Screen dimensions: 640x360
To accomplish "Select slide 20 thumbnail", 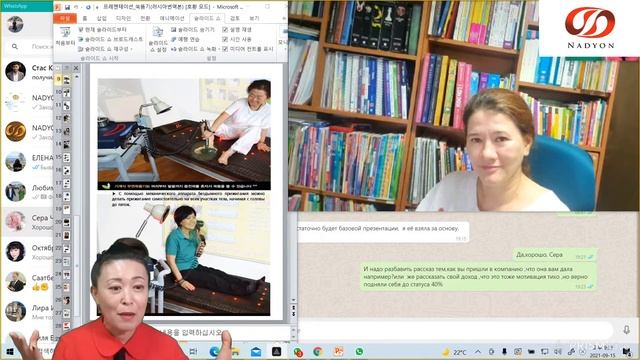I will [66, 222].
